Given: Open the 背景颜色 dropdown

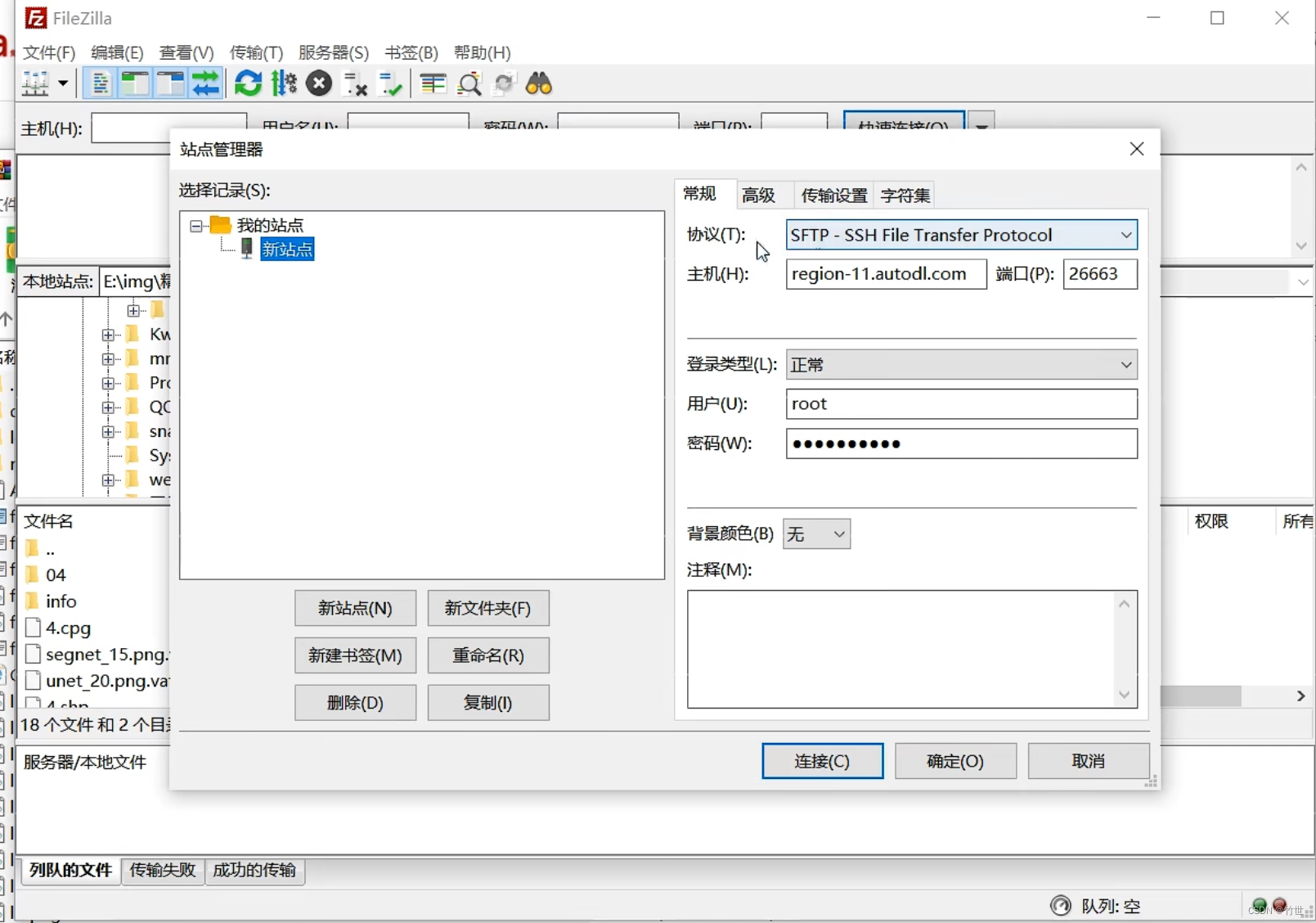Looking at the screenshot, I should coord(816,534).
